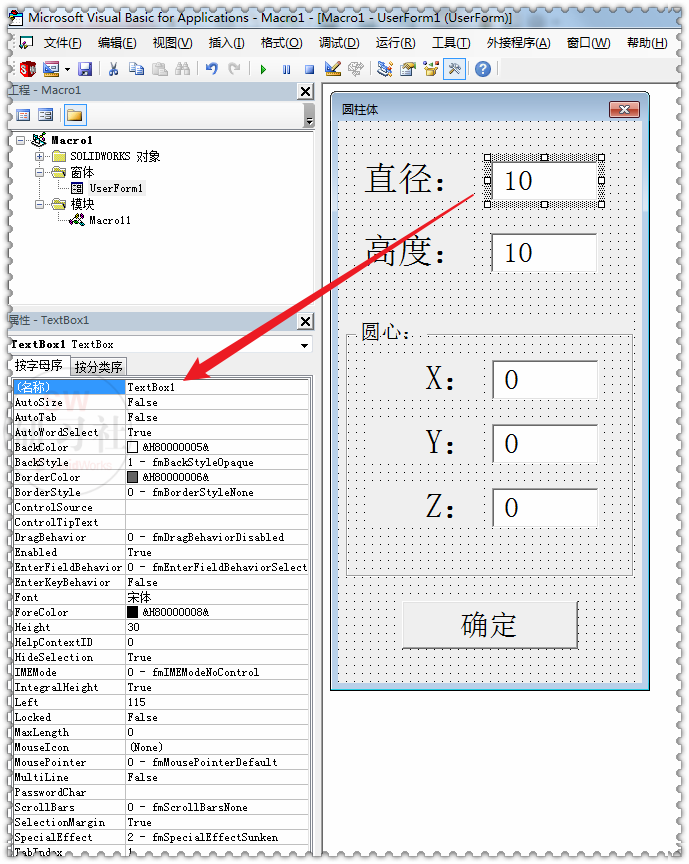Click the Height property value 30
The height and width of the screenshot is (864, 689).
217,627
